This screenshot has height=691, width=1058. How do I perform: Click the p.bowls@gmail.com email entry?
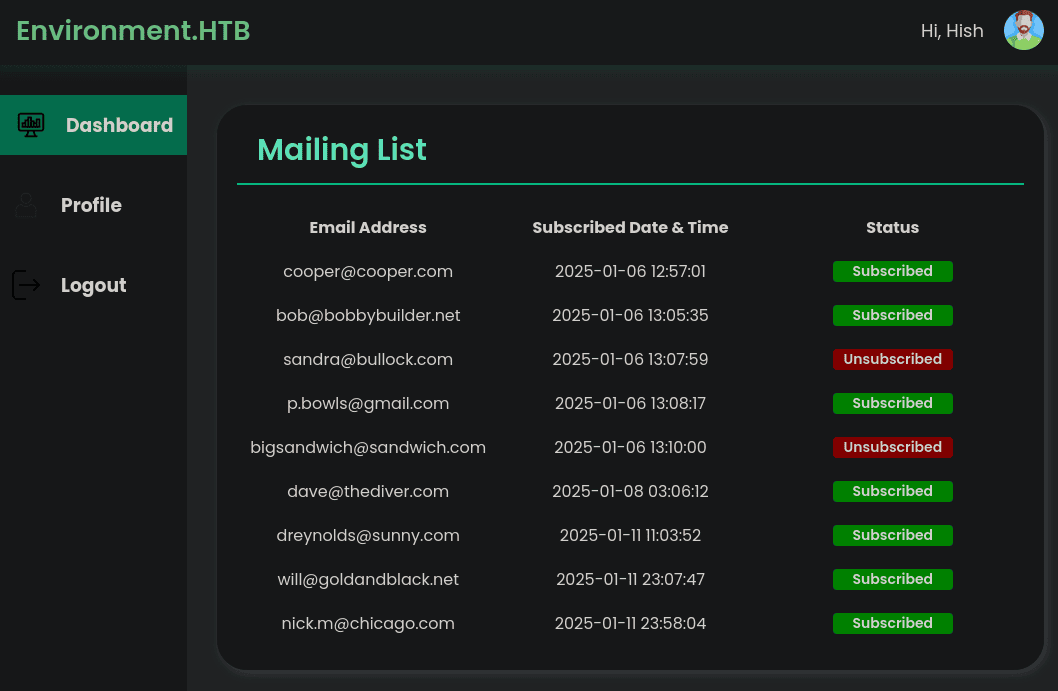(368, 403)
